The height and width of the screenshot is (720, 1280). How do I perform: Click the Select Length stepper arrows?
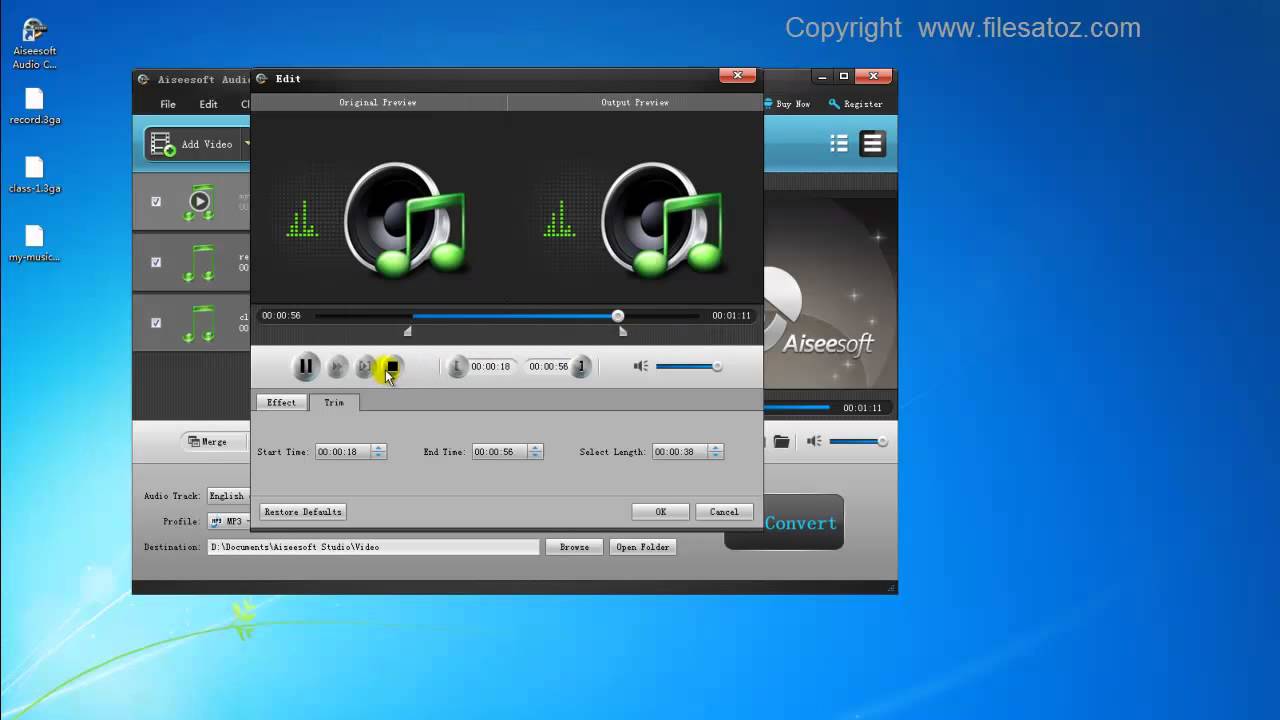coord(715,452)
